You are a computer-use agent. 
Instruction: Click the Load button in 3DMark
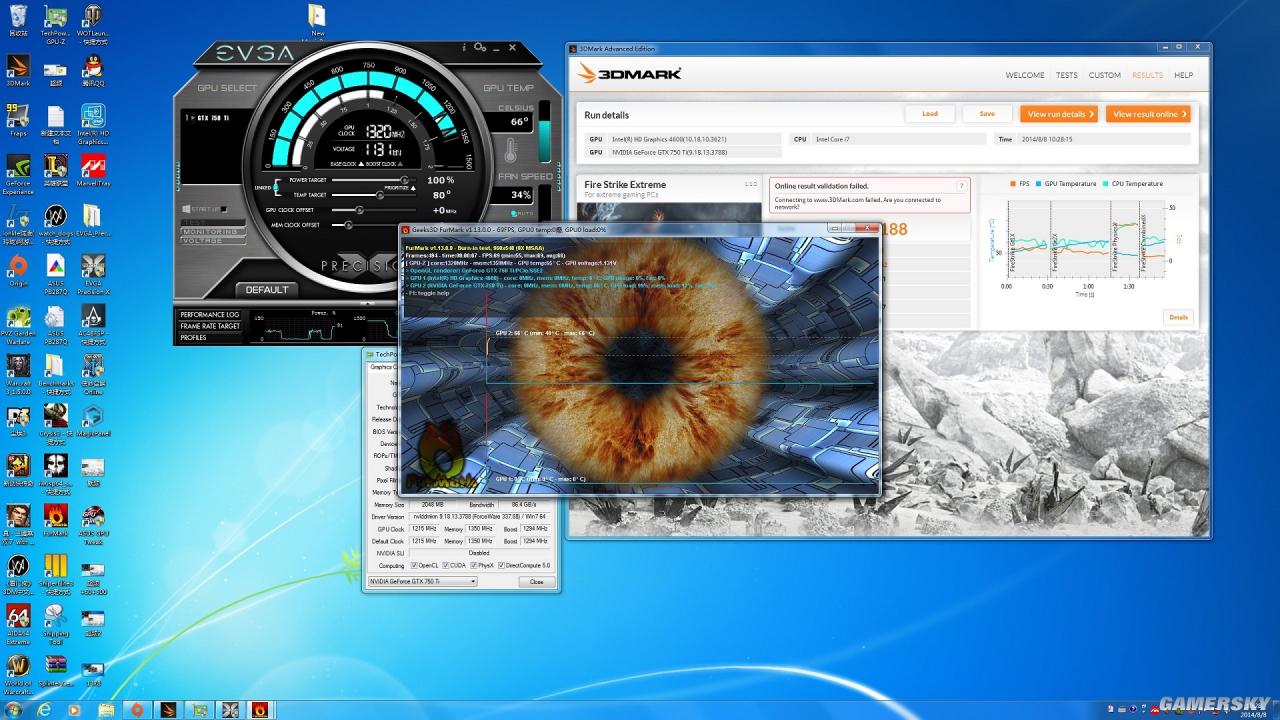[930, 114]
